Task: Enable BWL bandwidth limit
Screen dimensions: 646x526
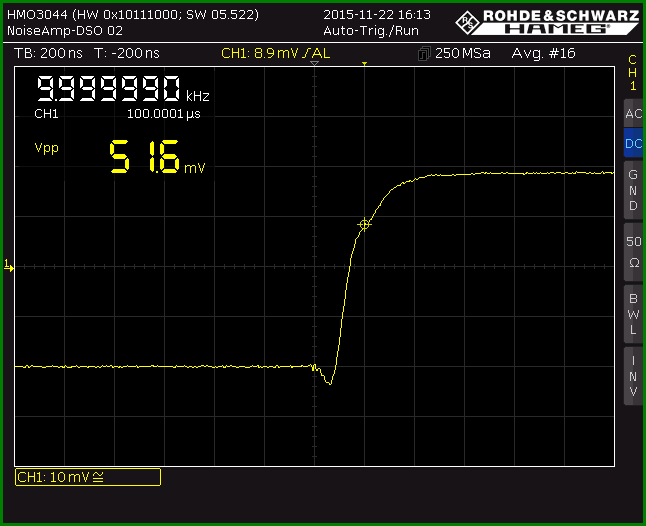Action: (633, 314)
